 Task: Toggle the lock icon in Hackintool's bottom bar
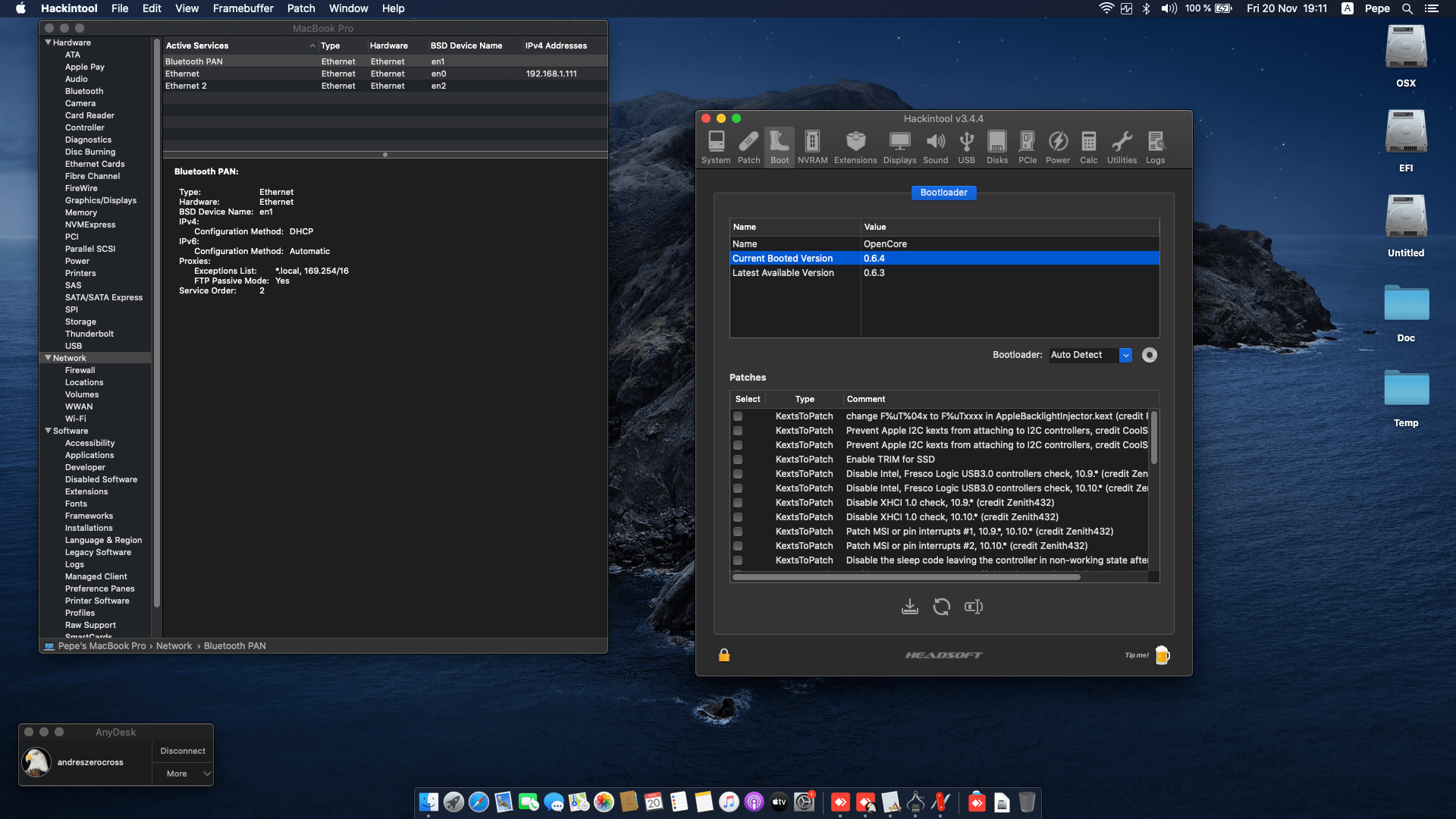(x=724, y=654)
